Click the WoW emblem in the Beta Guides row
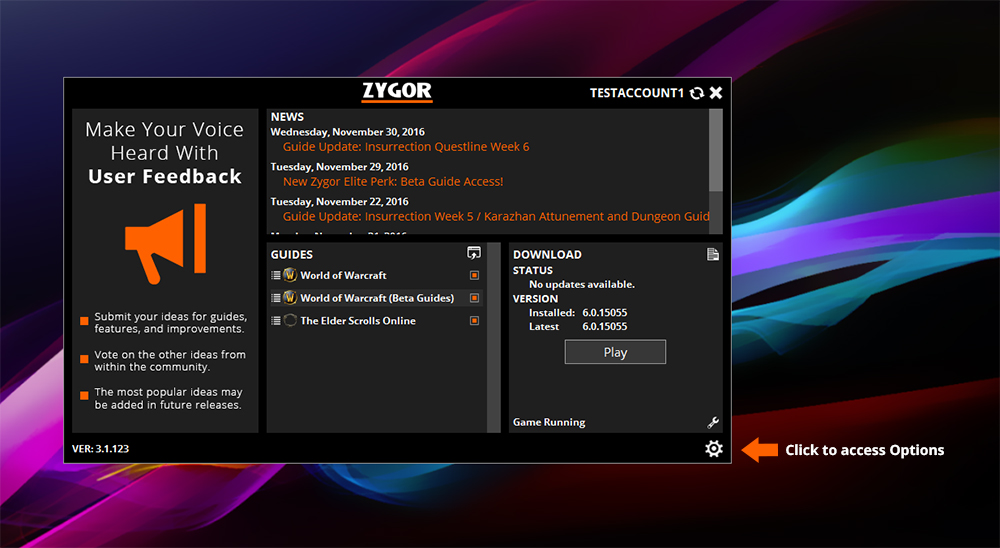The image size is (1000, 548). click(290, 297)
